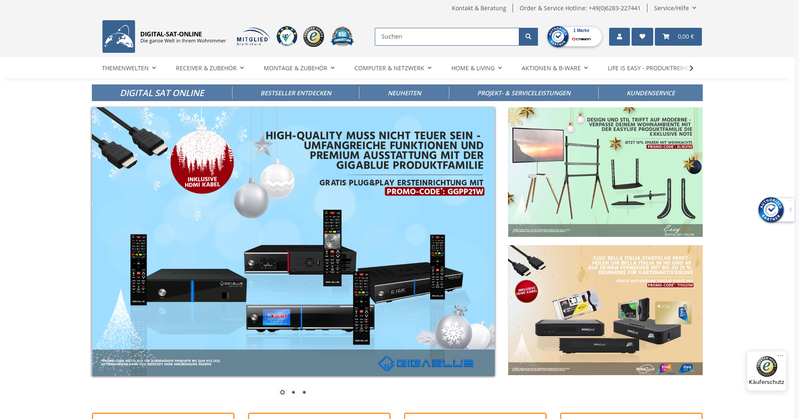Open Kontakt & Beratung link
The height and width of the screenshot is (419, 799).
click(478, 8)
